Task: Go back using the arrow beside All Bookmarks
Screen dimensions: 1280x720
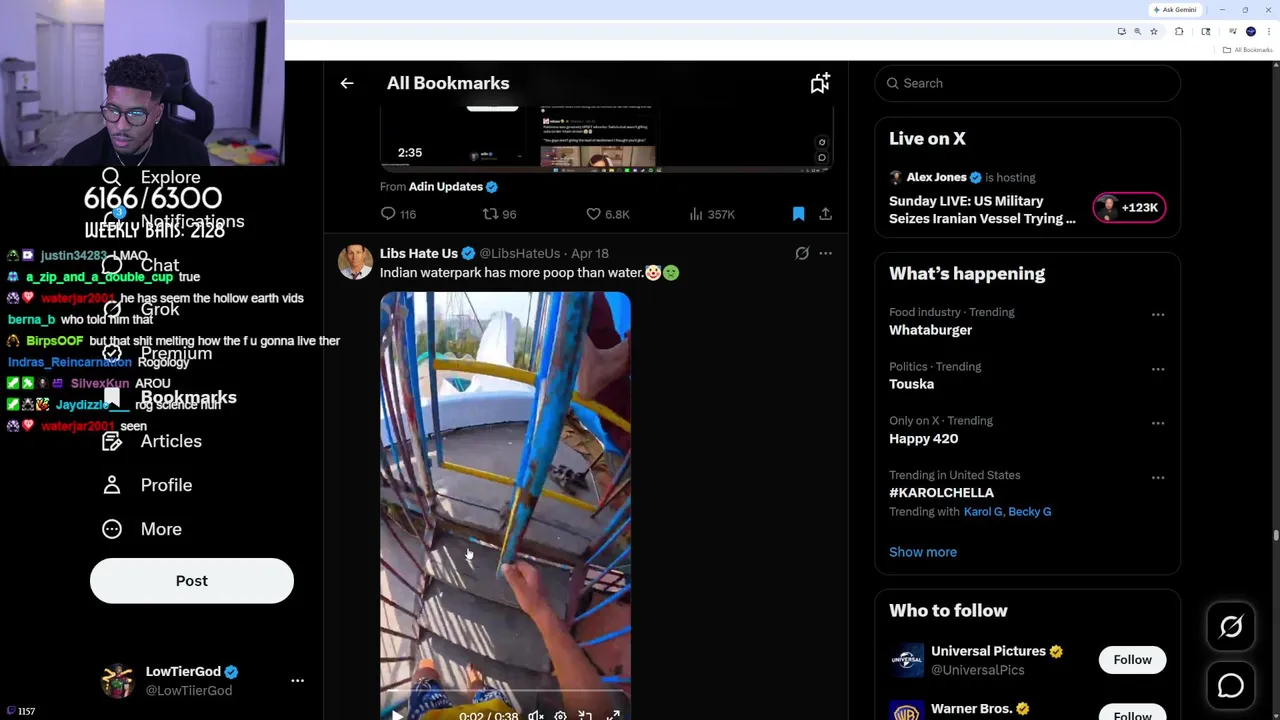Action: click(x=347, y=83)
